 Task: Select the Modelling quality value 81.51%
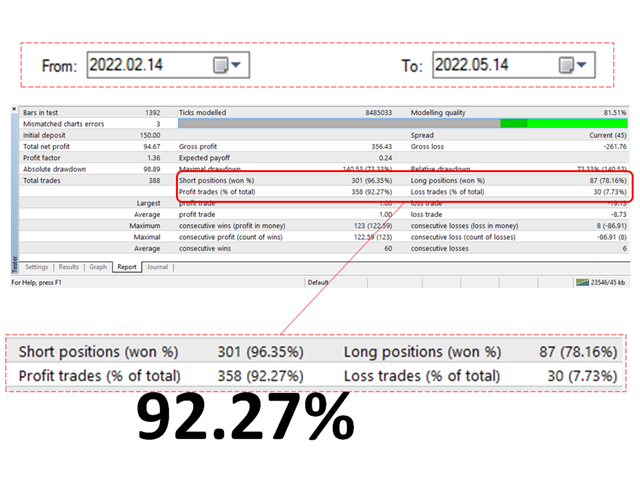(x=615, y=113)
